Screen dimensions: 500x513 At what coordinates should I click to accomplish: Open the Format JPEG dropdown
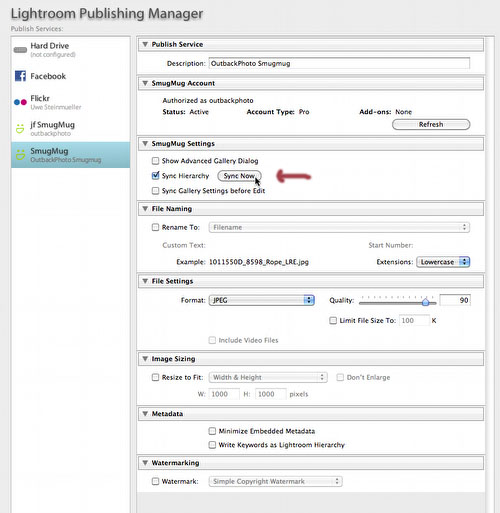tap(262, 300)
